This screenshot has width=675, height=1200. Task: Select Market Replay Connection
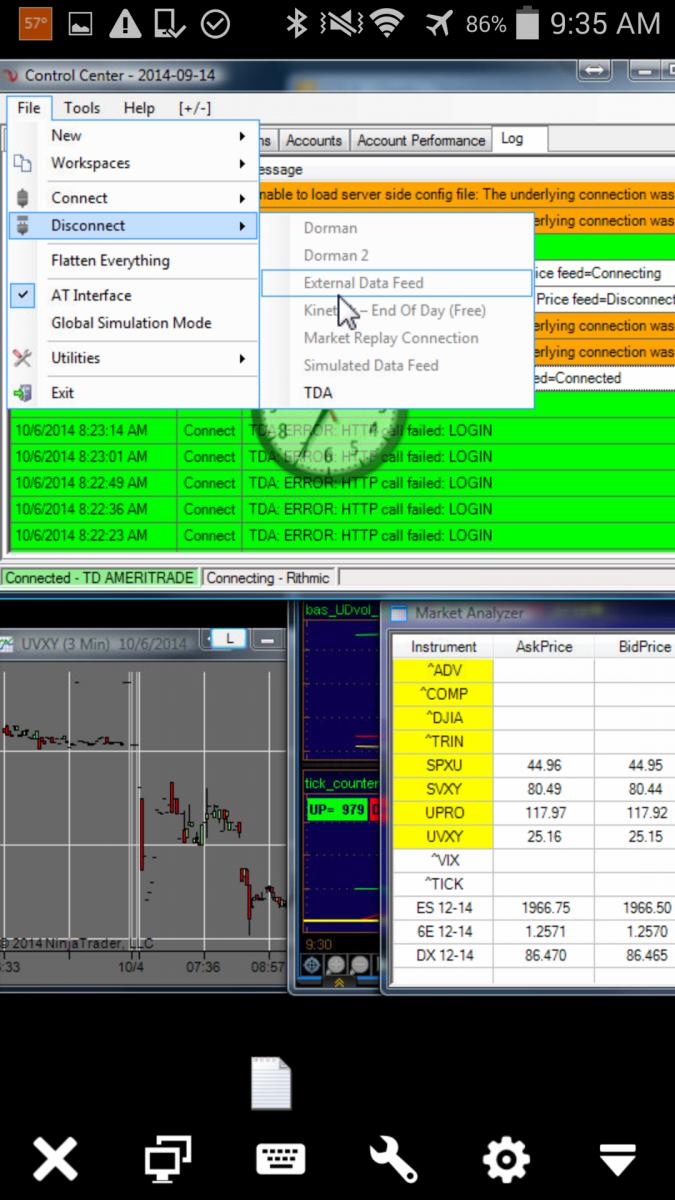click(x=391, y=338)
